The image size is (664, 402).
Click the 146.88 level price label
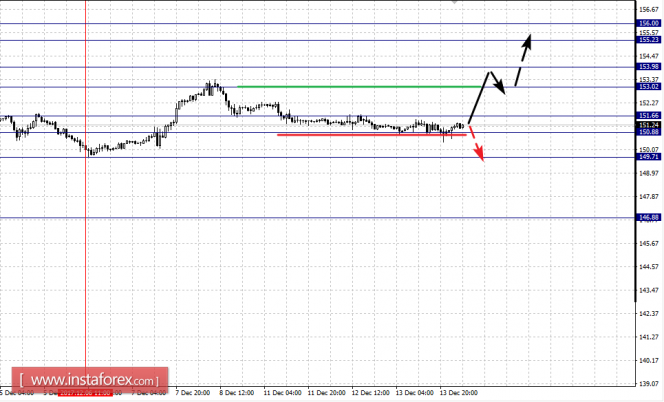tap(649, 217)
